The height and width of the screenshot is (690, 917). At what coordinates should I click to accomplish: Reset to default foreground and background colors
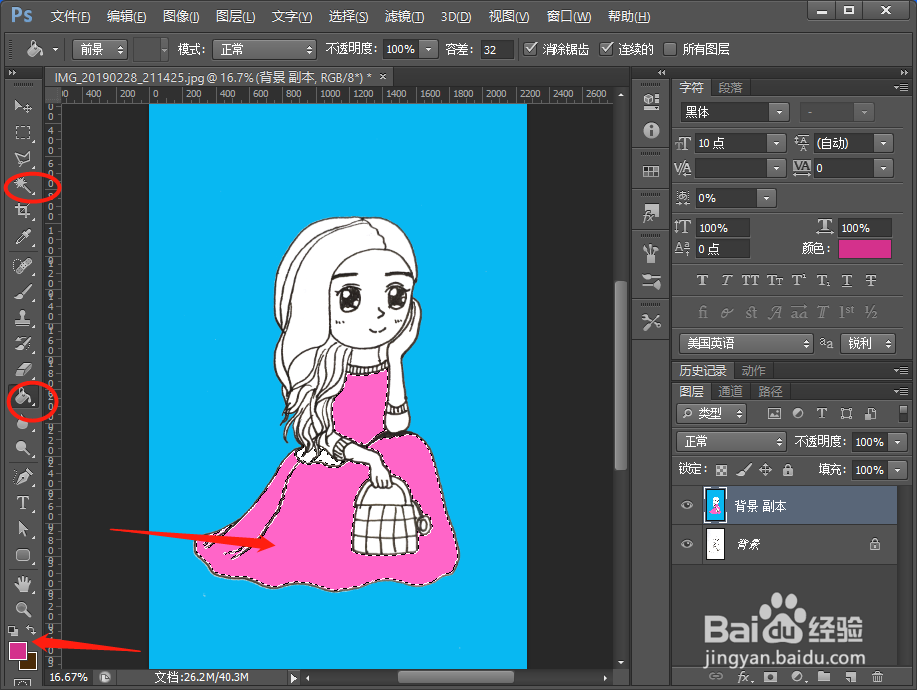pyautogui.click(x=13, y=630)
